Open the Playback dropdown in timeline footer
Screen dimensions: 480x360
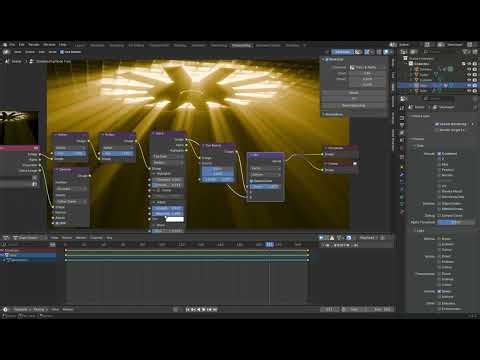click(22, 309)
